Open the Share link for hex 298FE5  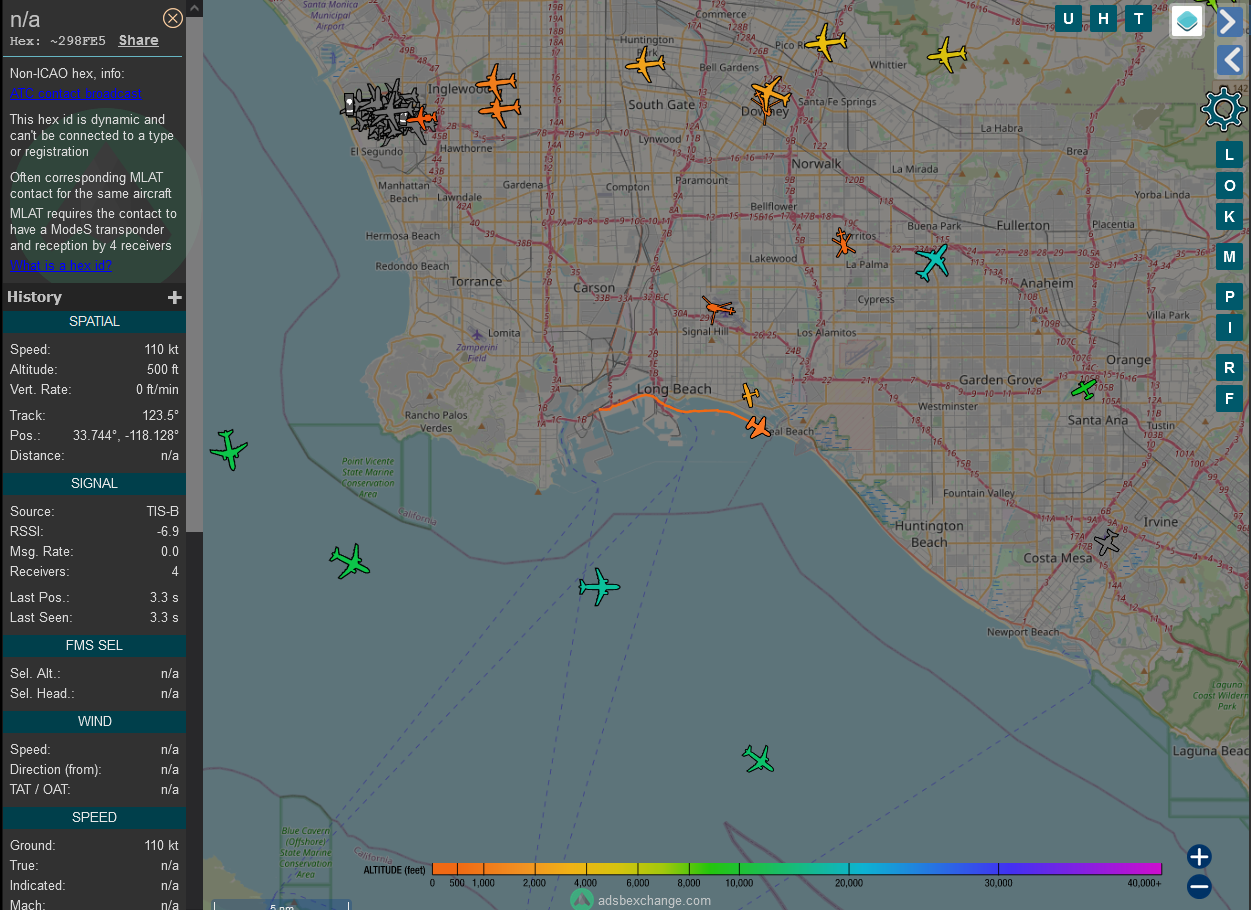[138, 41]
